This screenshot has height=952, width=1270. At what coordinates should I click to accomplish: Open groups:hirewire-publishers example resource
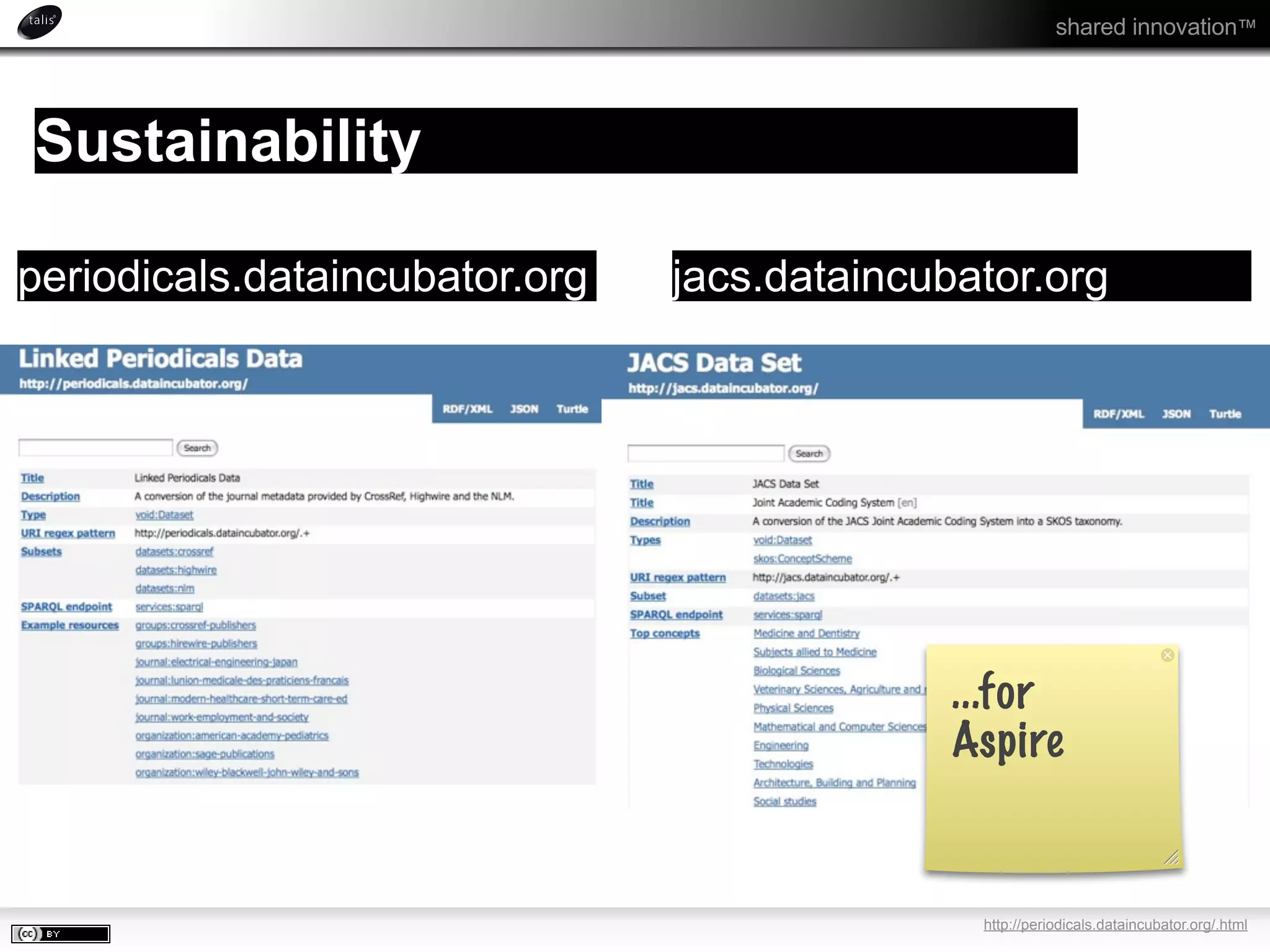click(196, 644)
